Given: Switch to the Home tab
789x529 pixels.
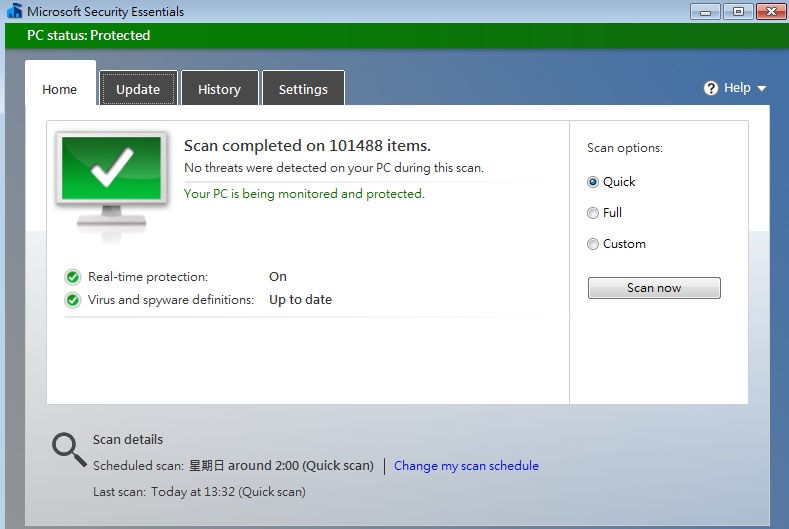Looking at the screenshot, I should tap(60, 84).
